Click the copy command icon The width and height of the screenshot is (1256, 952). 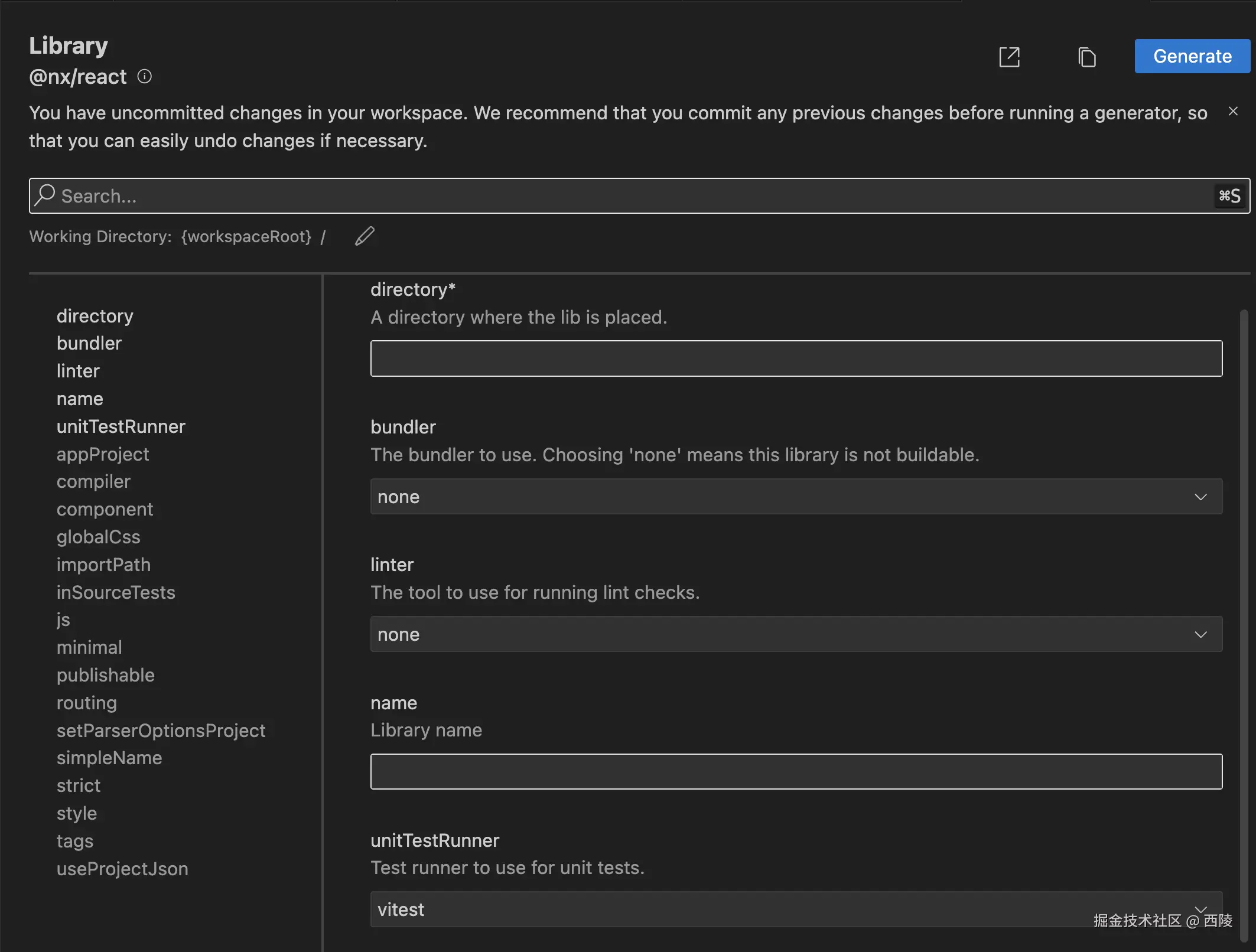(x=1086, y=57)
